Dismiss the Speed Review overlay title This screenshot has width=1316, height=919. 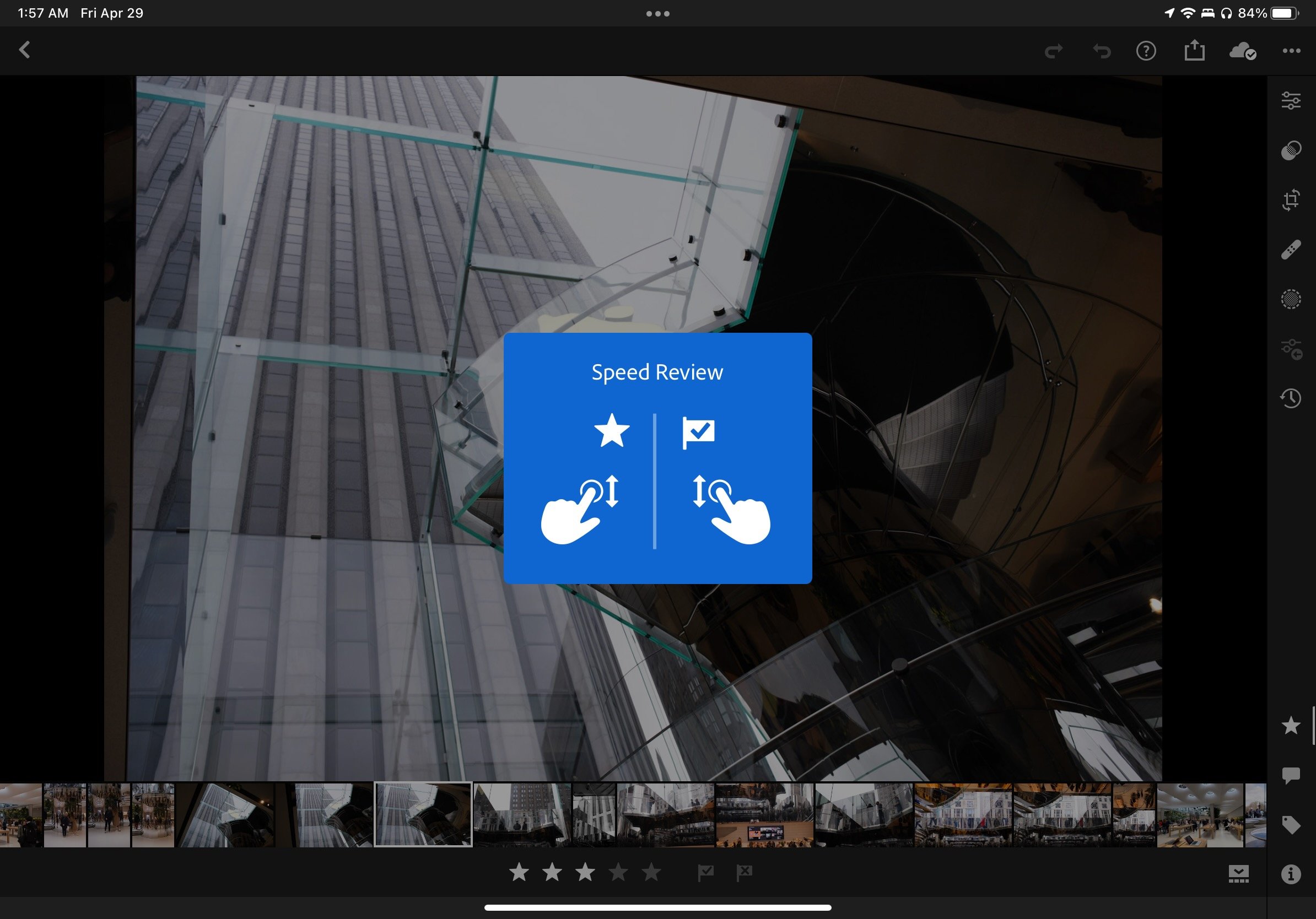tap(657, 372)
